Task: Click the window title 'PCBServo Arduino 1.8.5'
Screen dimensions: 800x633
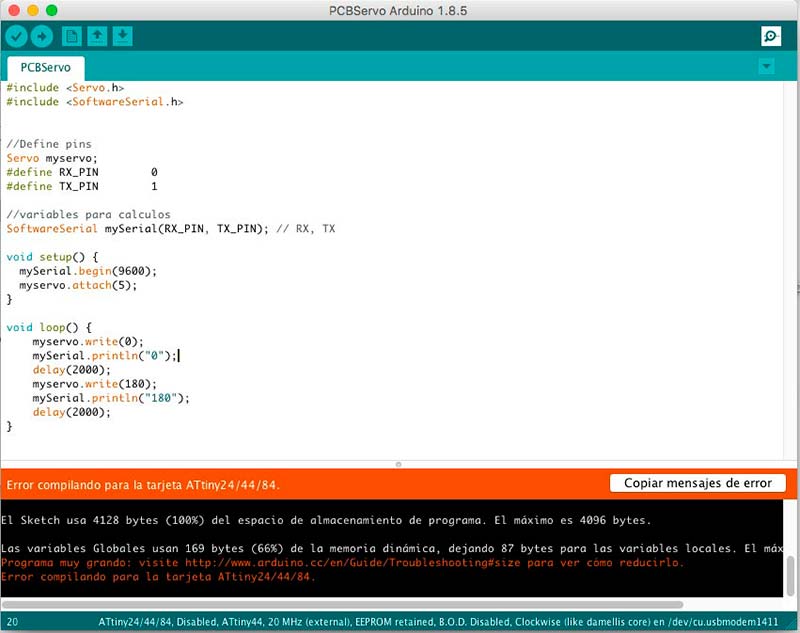Action: 398,11
